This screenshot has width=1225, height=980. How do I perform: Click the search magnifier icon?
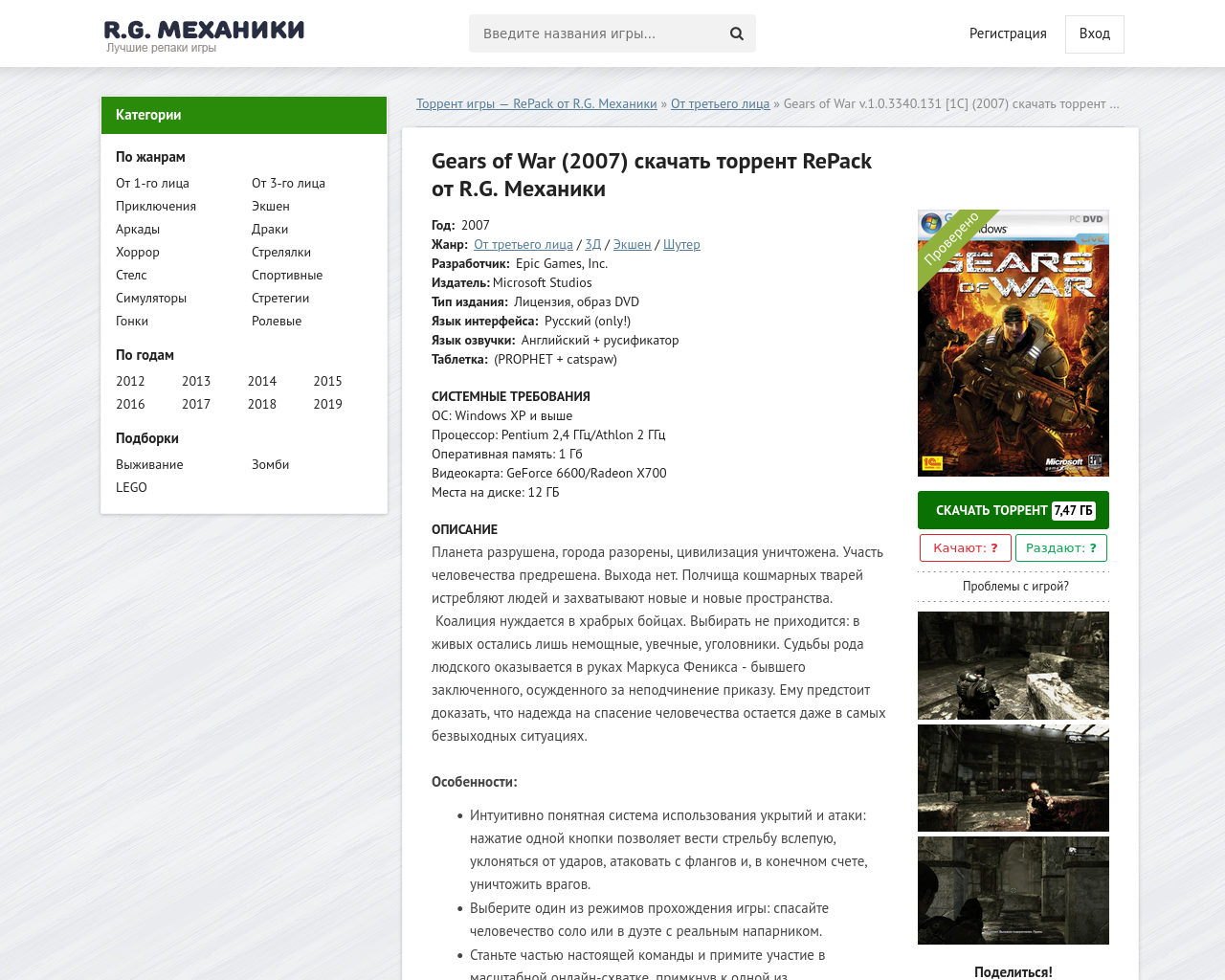[736, 33]
